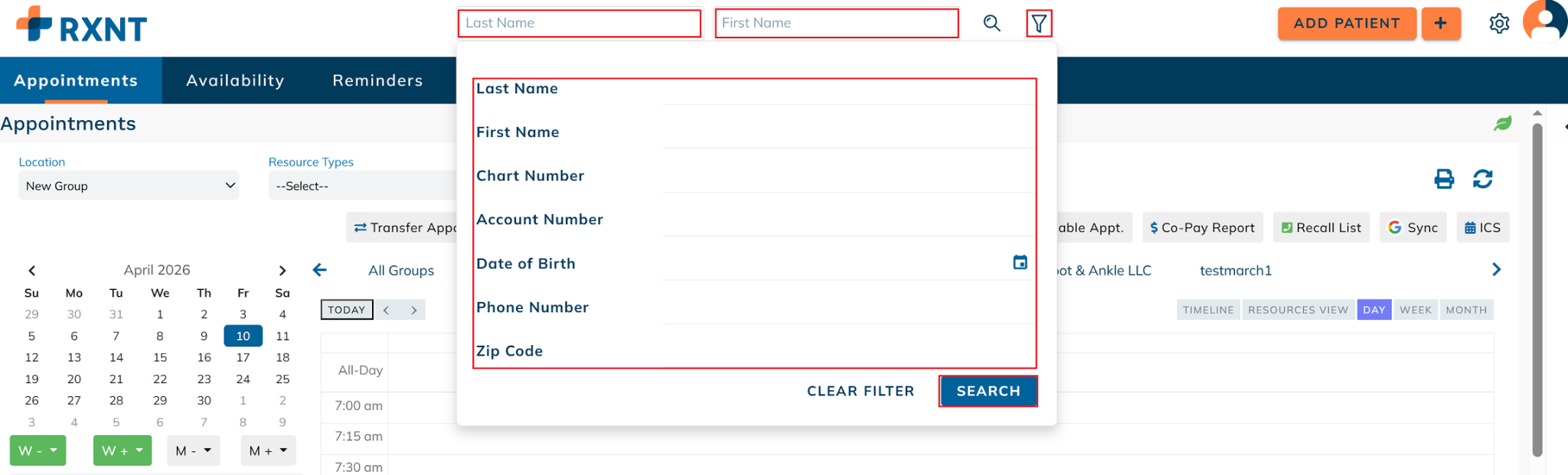Click the green leaf icon
Image resolution: width=1568 pixels, height=475 pixels.
(x=1503, y=123)
